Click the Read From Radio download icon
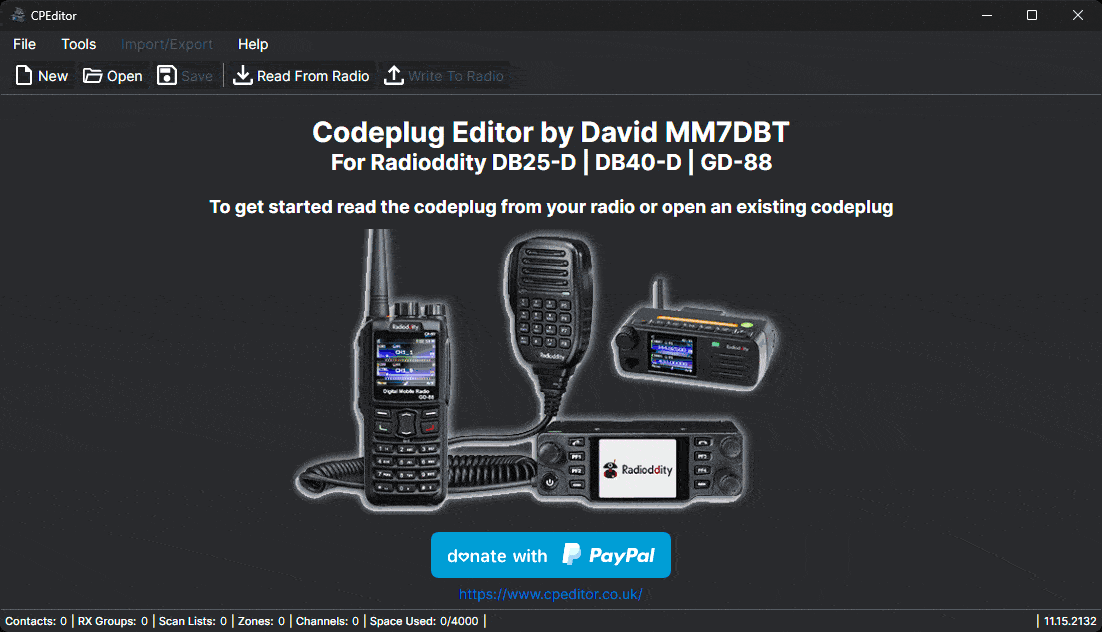 click(242, 75)
